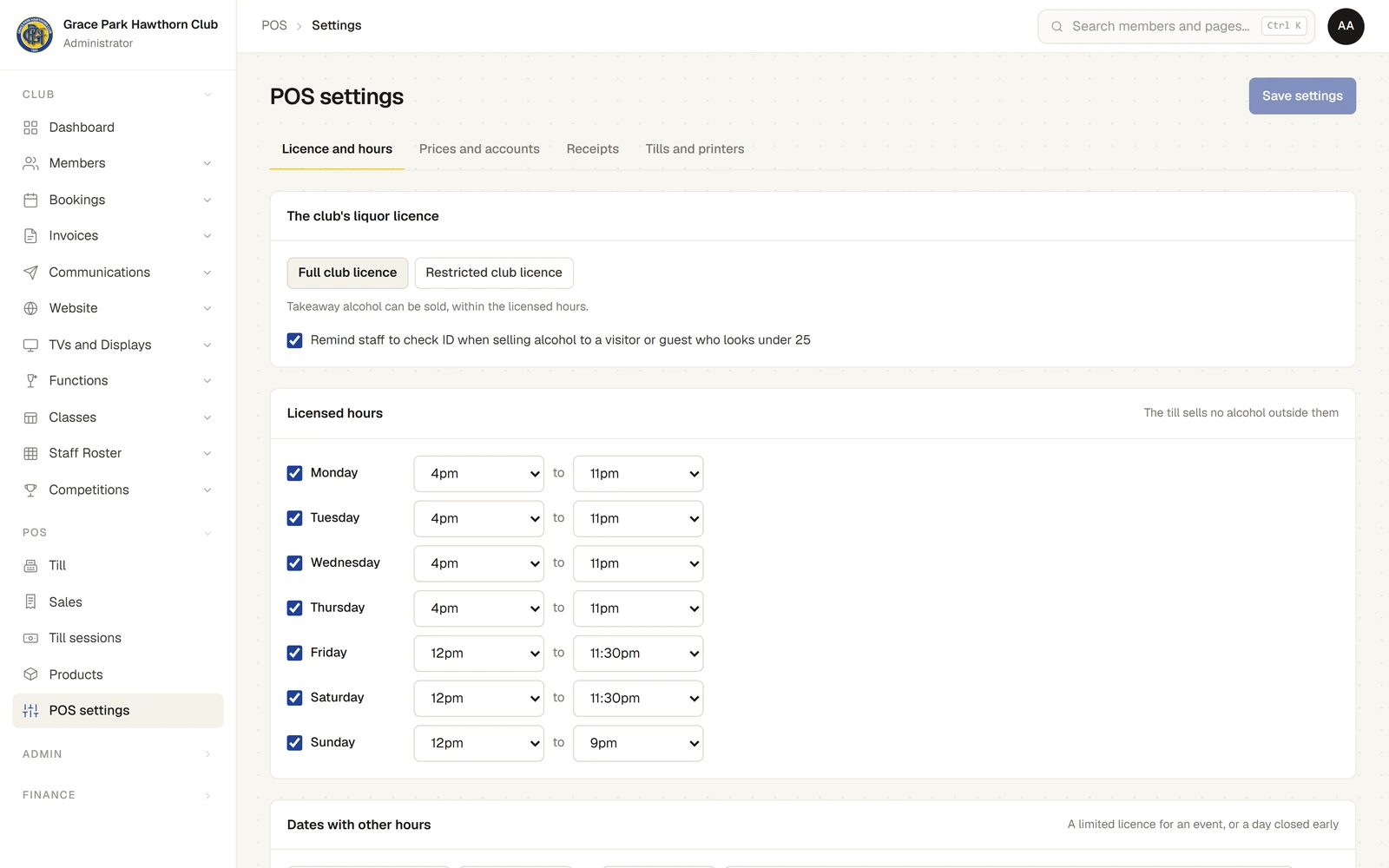Untick the Wednesday checkbox
The image size is (1389, 868).
coord(295,563)
